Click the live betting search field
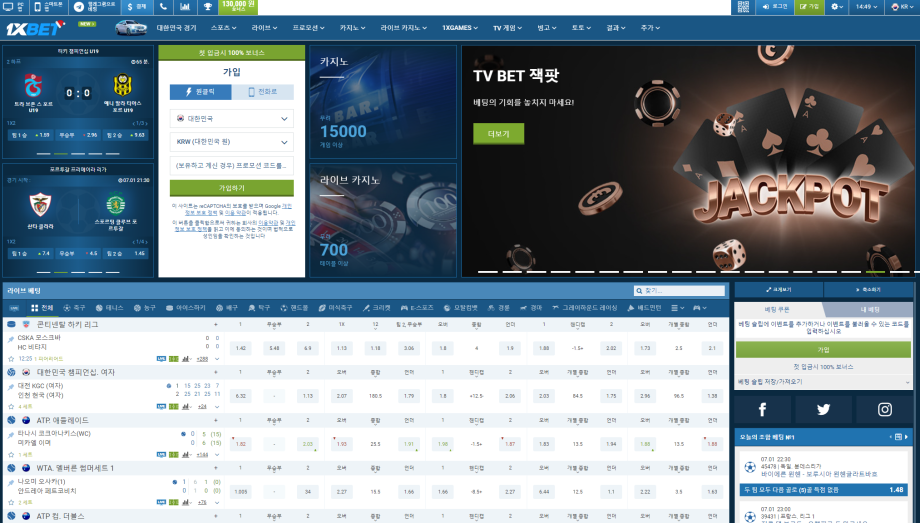The width and height of the screenshot is (920, 523). [x=679, y=291]
